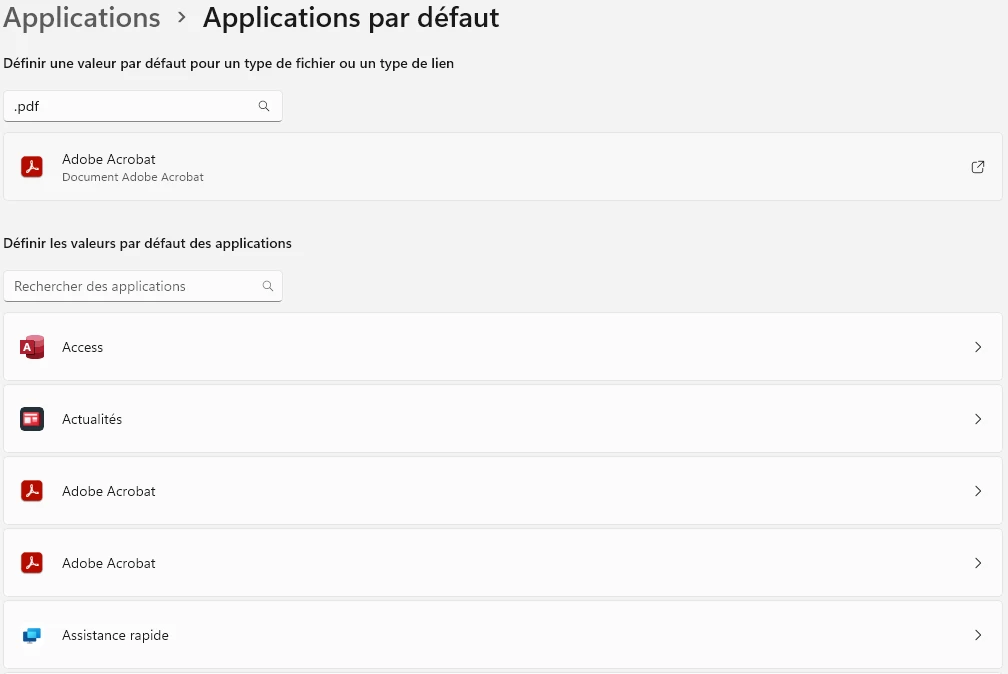Viewport: 1008px width, 674px height.
Task: Click the Adobe Acrobat name in the .pdf result
Action: tap(109, 159)
